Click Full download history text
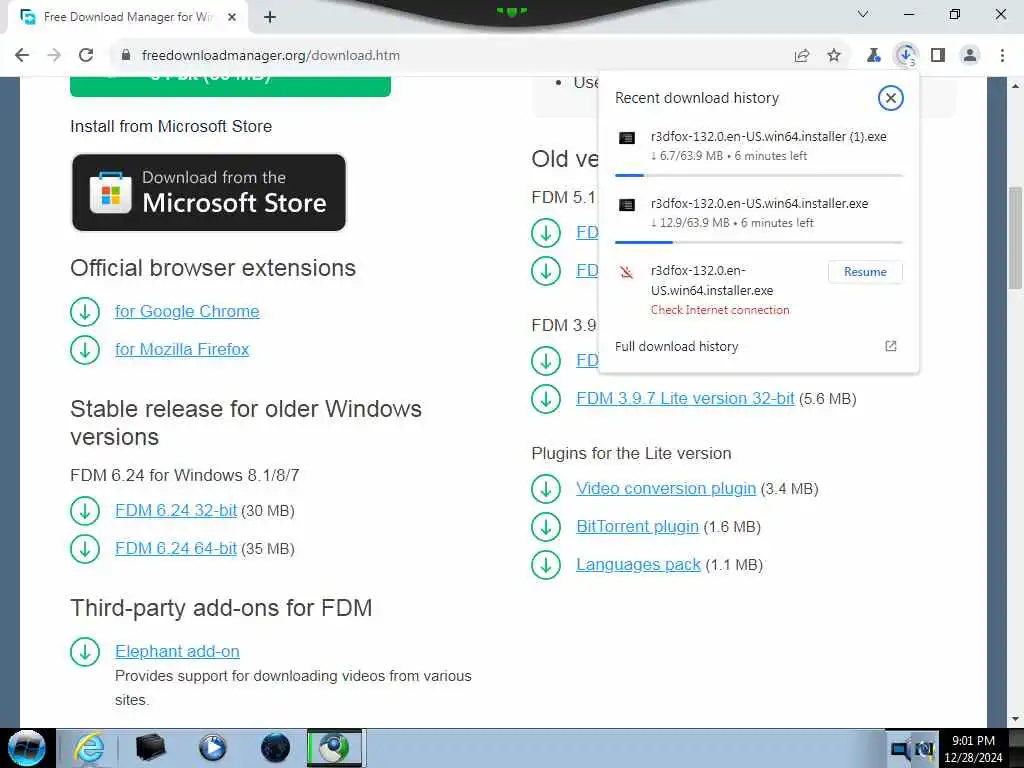Image resolution: width=1024 pixels, height=768 pixels. pyautogui.click(x=677, y=346)
